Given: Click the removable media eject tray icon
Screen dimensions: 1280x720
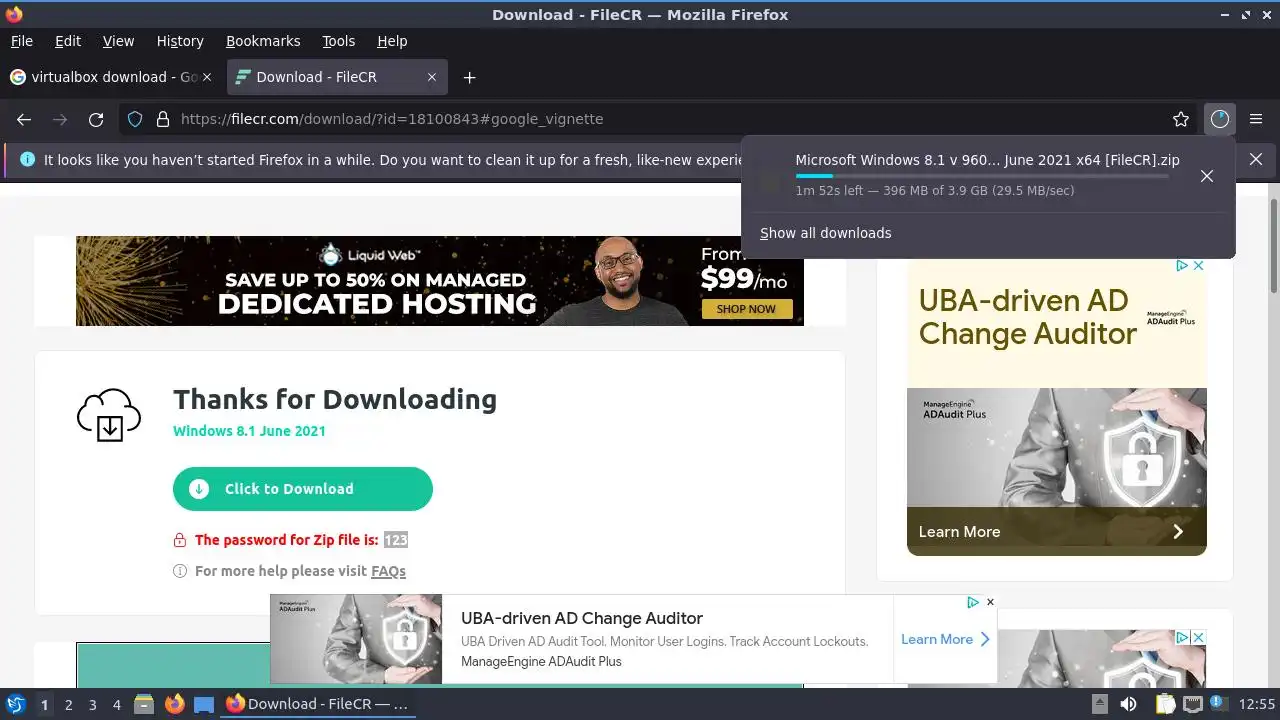Looking at the screenshot, I should [1099, 704].
